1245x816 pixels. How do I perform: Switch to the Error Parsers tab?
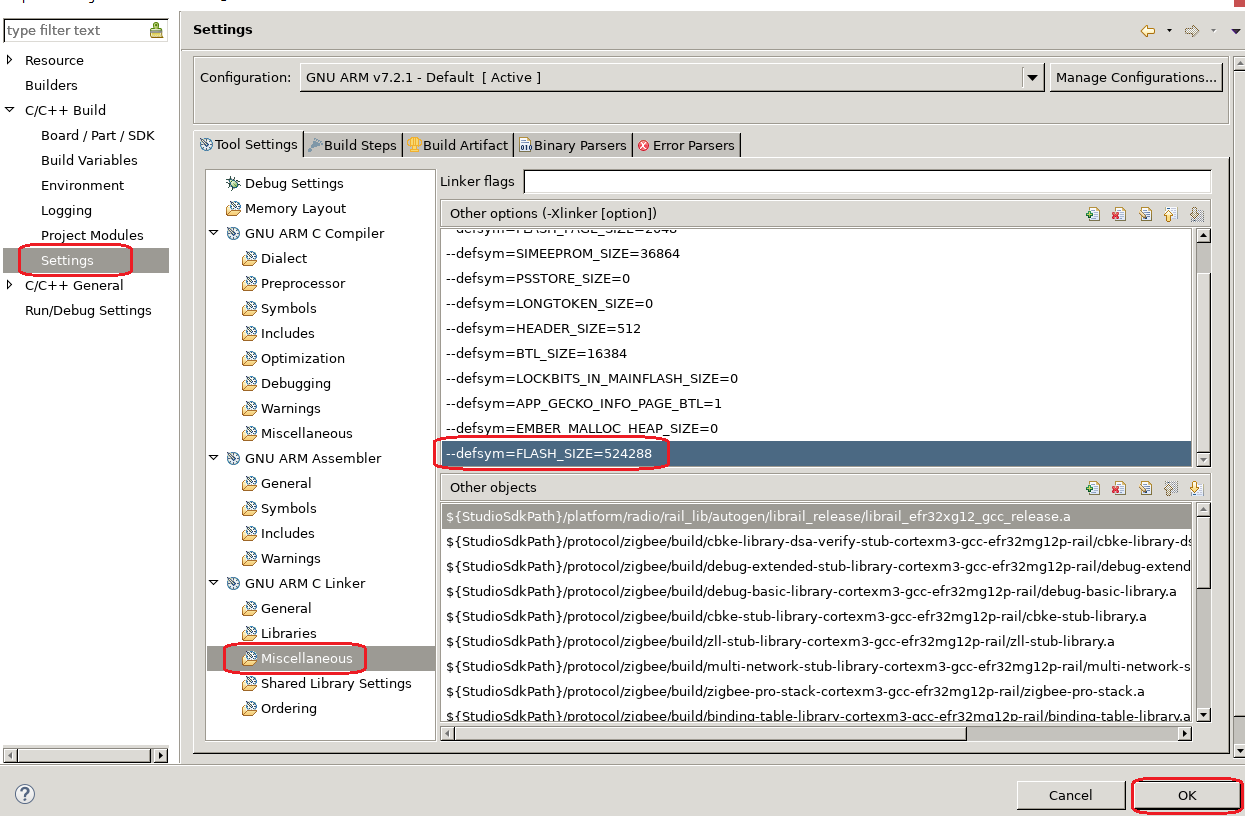686,145
